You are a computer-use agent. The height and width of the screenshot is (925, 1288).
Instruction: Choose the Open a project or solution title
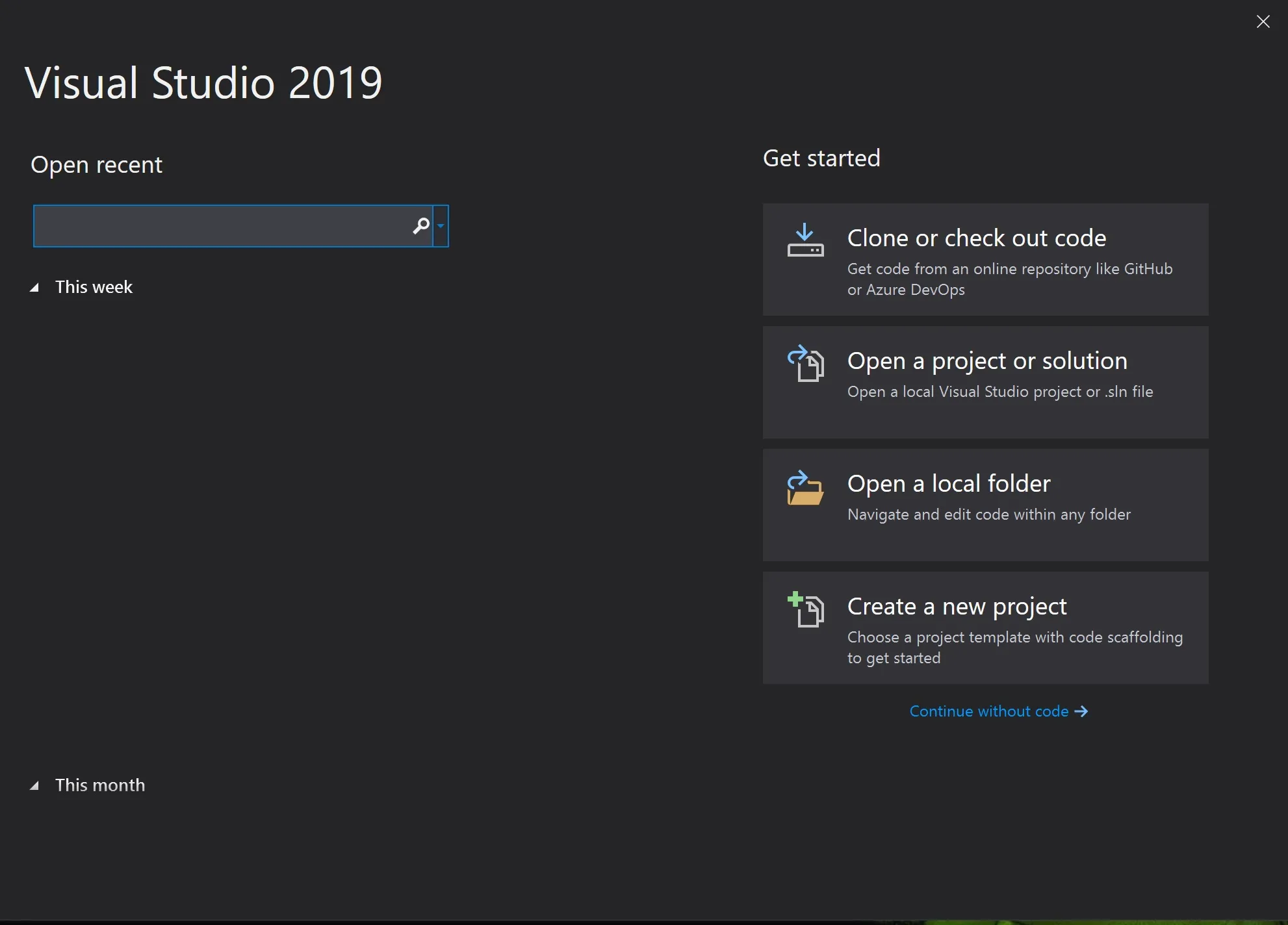tap(987, 361)
